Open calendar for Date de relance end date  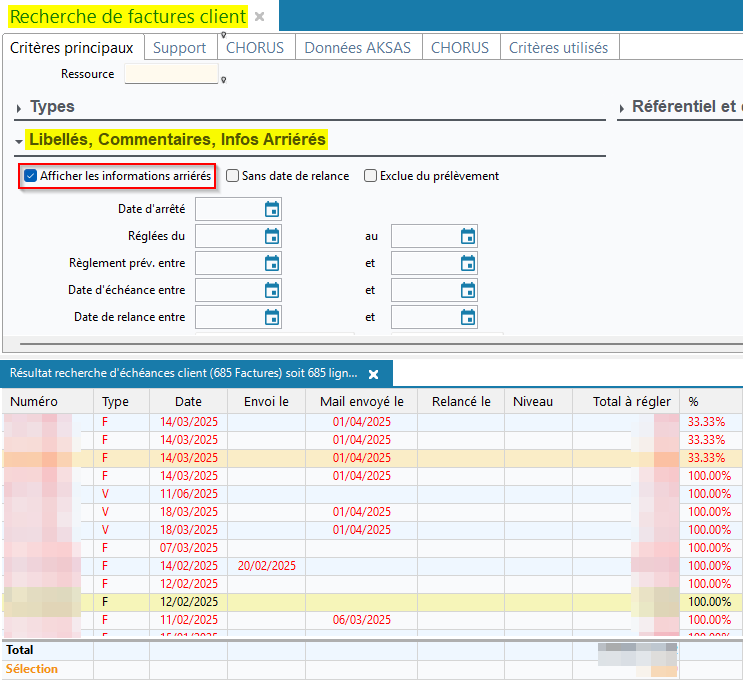(x=468, y=317)
